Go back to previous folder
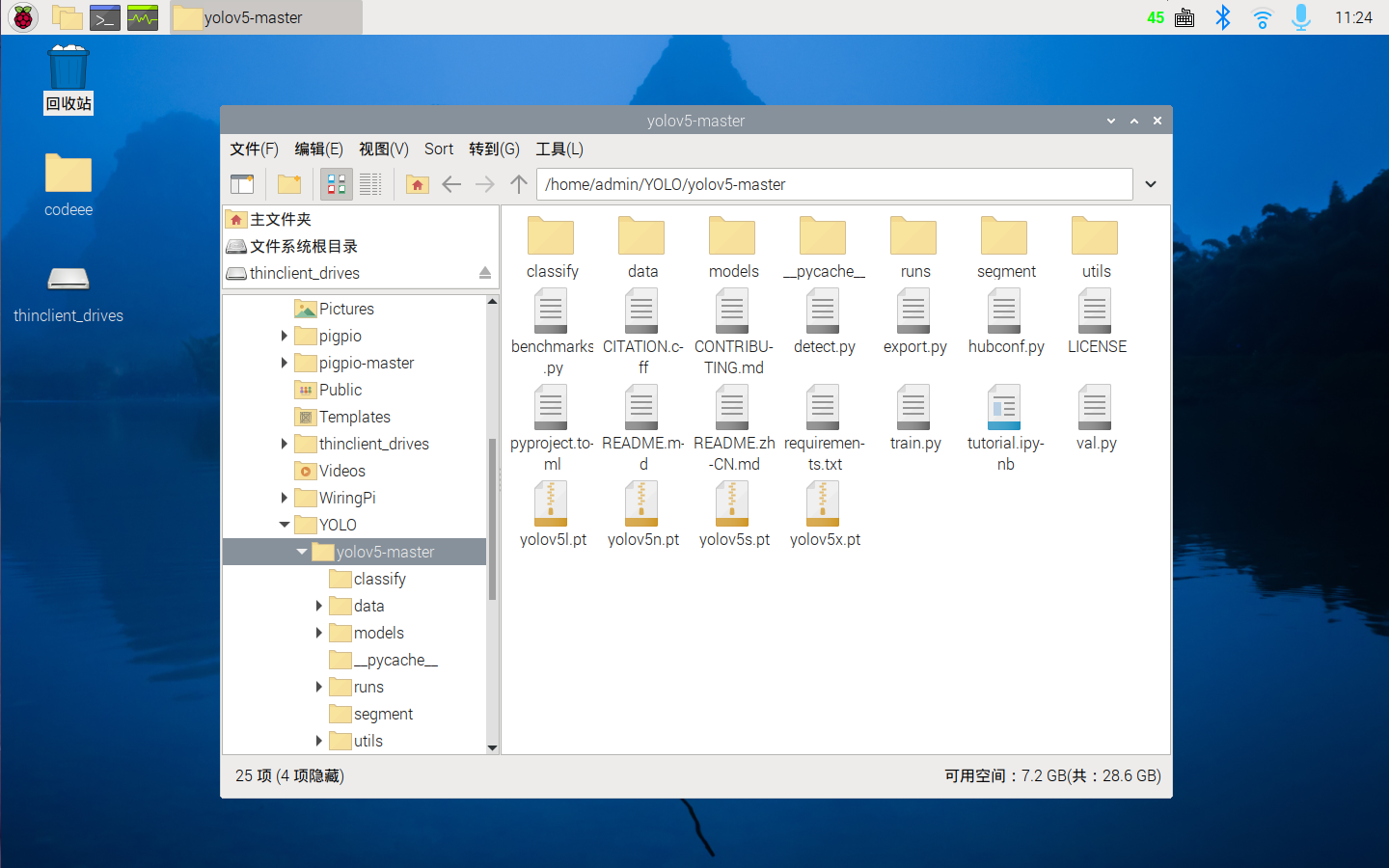The width and height of the screenshot is (1389, 868). [451, 184]
